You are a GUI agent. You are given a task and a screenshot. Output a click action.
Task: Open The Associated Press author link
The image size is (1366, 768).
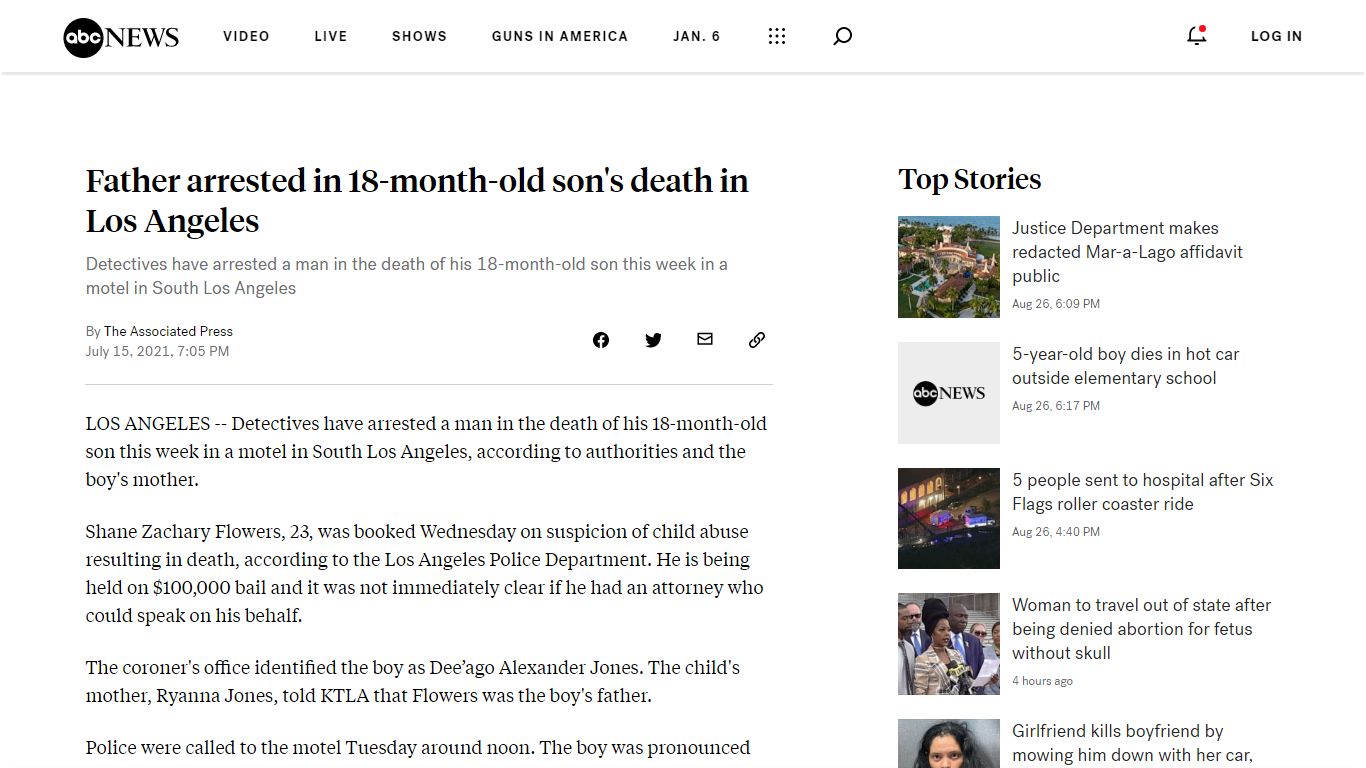pos(168,331)
